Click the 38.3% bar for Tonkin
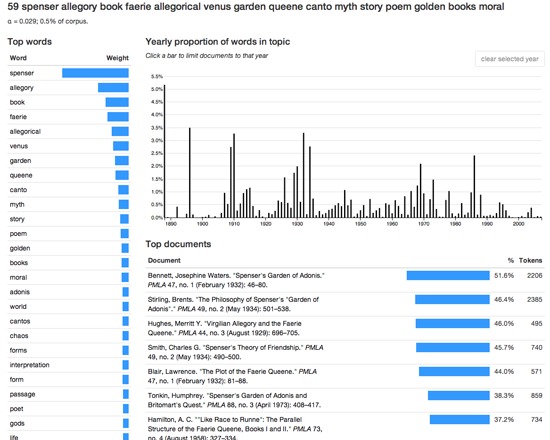This screenshot has width=550, height=440. point(458,395)
